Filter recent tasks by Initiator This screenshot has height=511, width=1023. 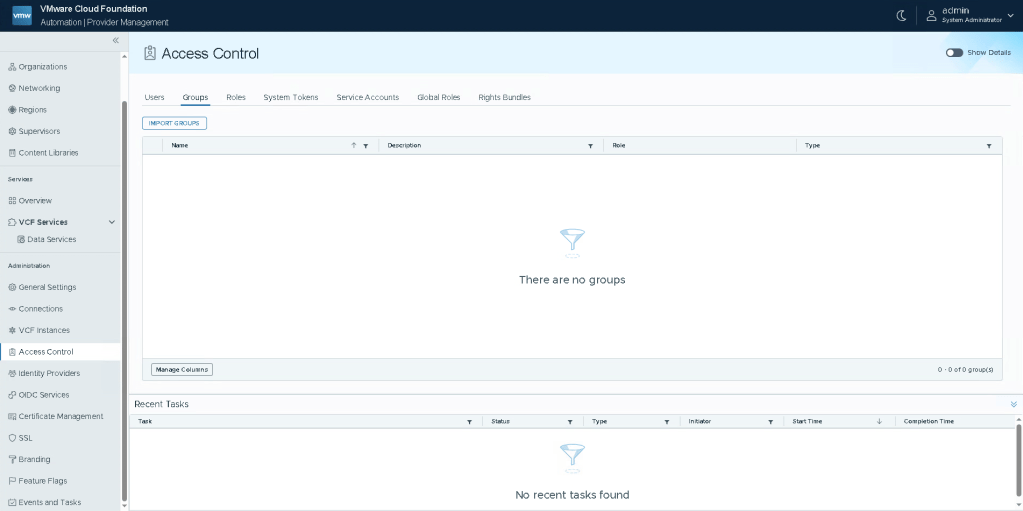pos(770,422)
